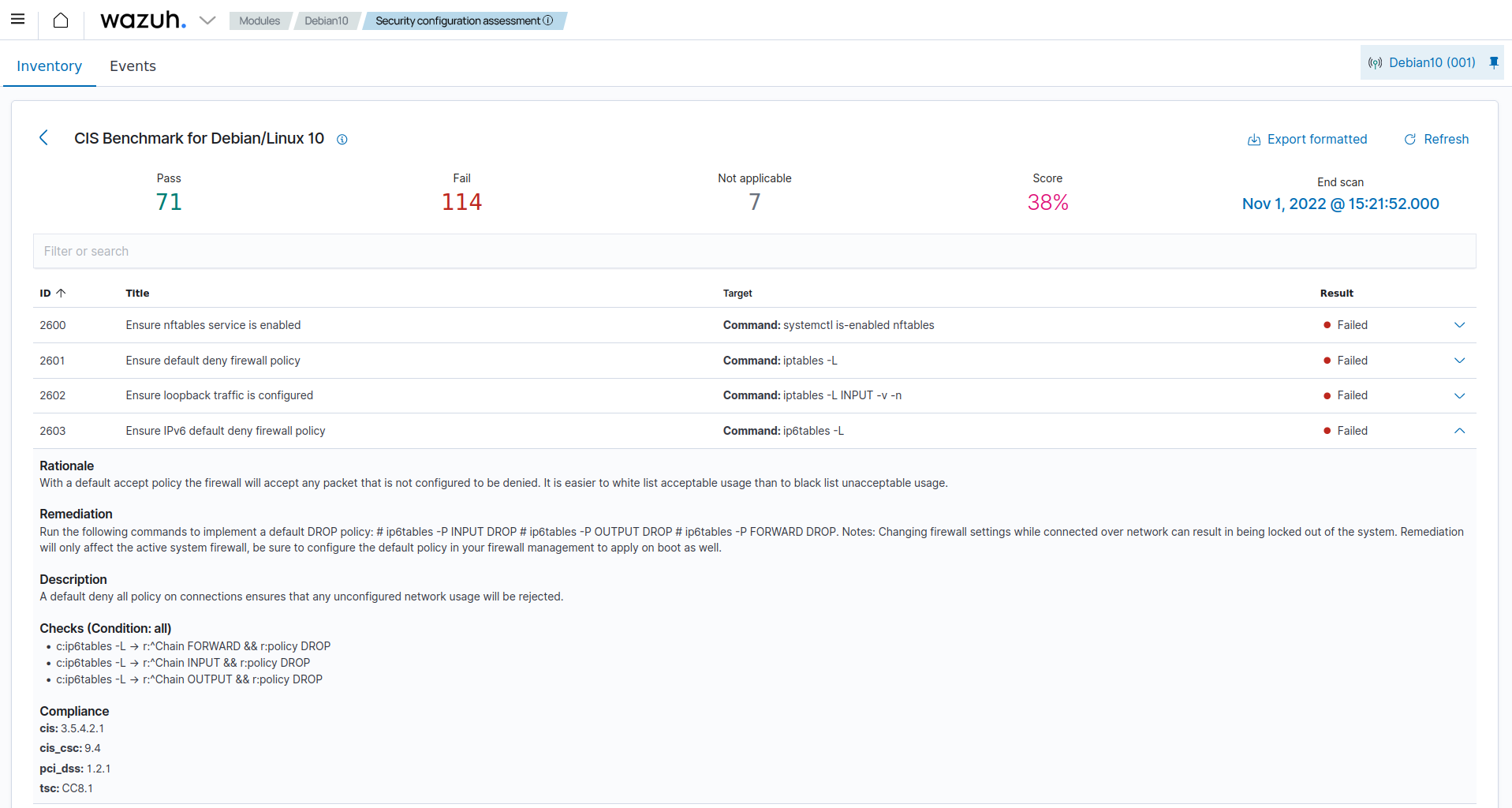The image size is (1512, 808).
Task: Click the Export formatted download icon
Action: pyautogui.click(x=1253, y=140)
